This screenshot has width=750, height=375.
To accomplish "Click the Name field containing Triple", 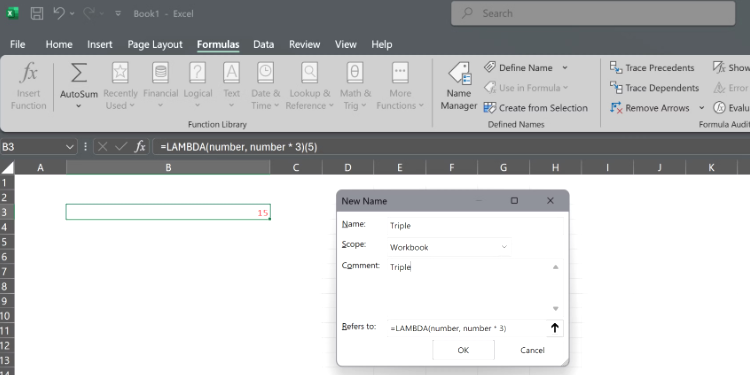I will point(476,226).
